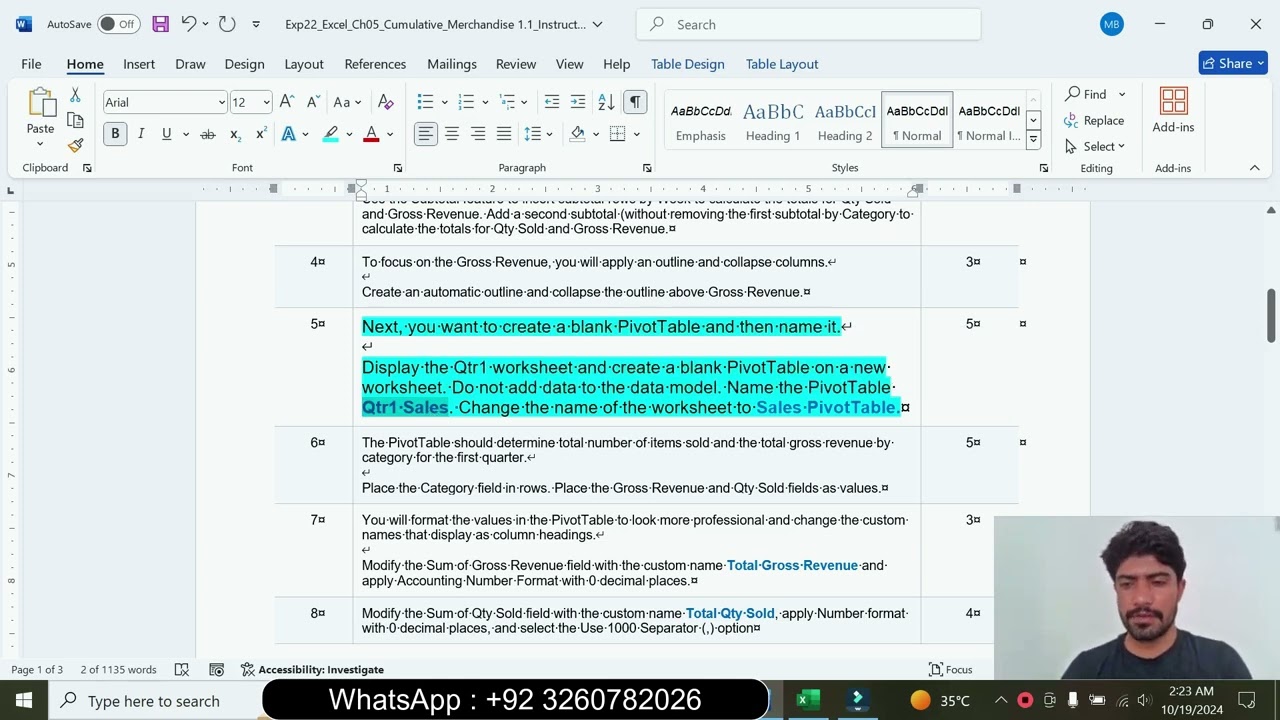Toggle Bold formatting

115,134
